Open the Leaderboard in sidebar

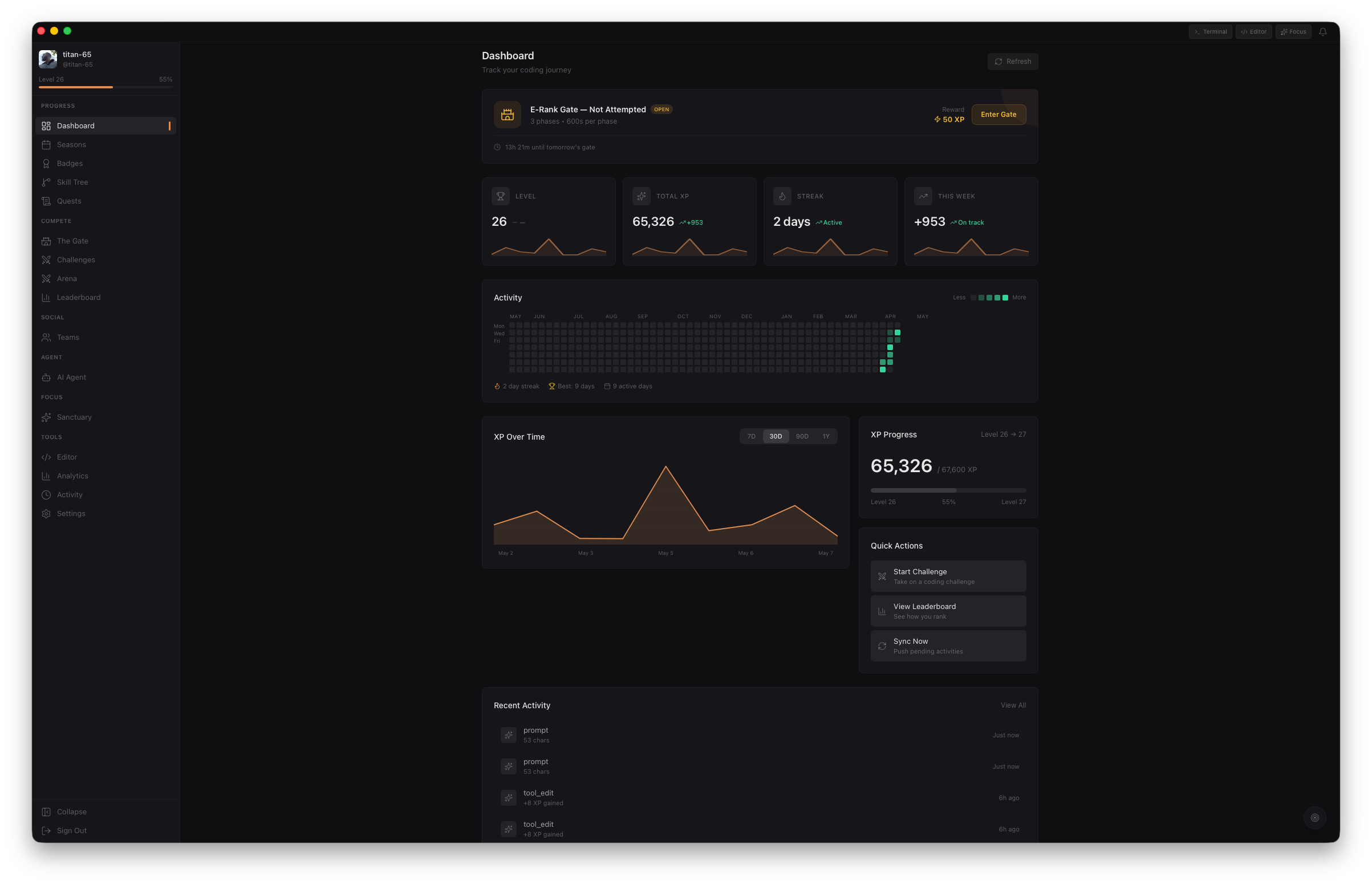105,298
